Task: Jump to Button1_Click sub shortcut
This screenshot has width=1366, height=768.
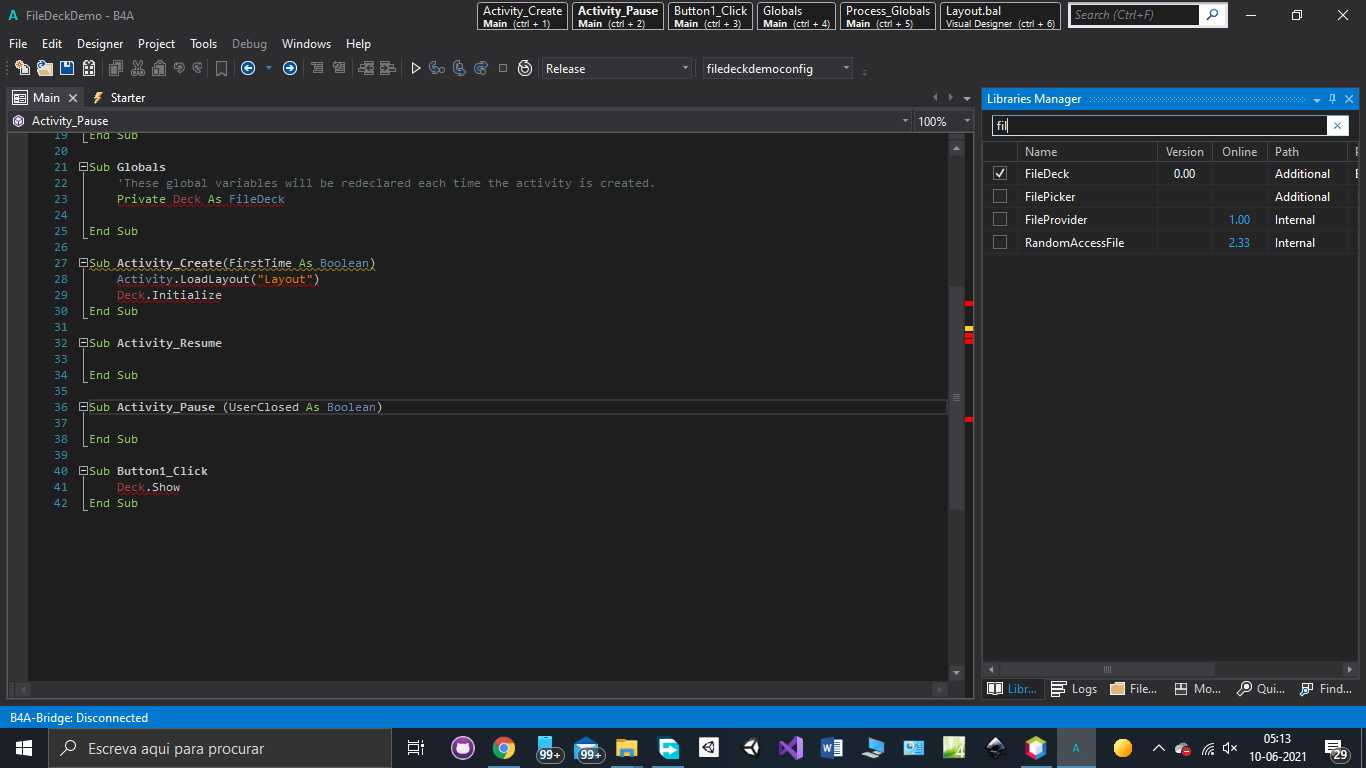Action: tap(709, 16)
